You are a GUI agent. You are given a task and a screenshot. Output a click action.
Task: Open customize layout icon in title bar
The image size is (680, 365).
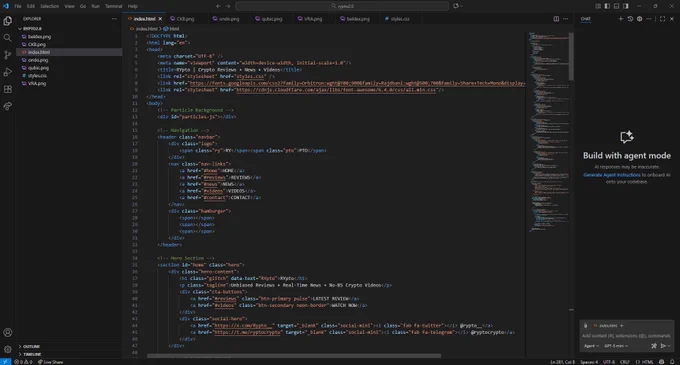[598, 6]
